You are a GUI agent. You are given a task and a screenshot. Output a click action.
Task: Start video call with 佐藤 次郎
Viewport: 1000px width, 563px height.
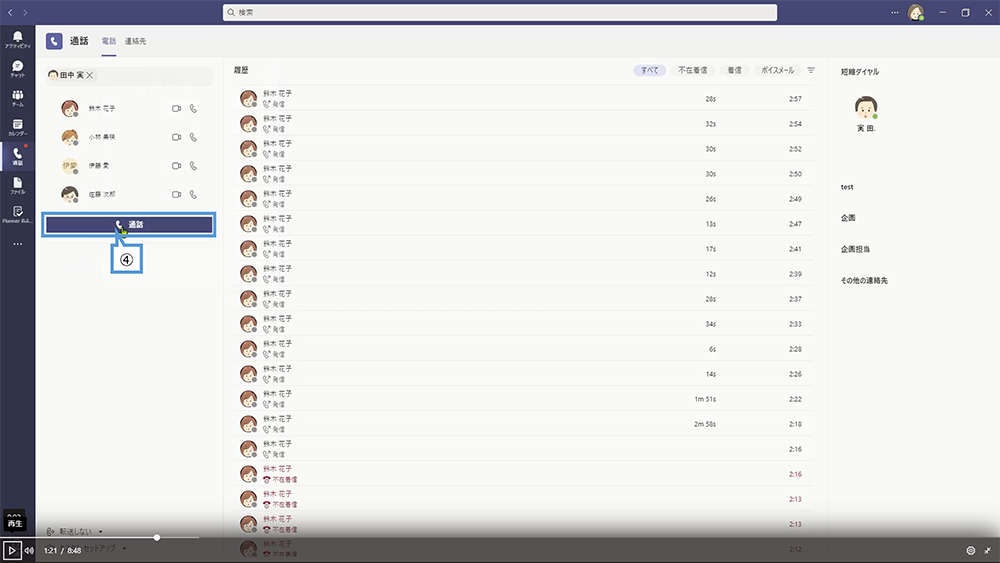click(176, 194)
